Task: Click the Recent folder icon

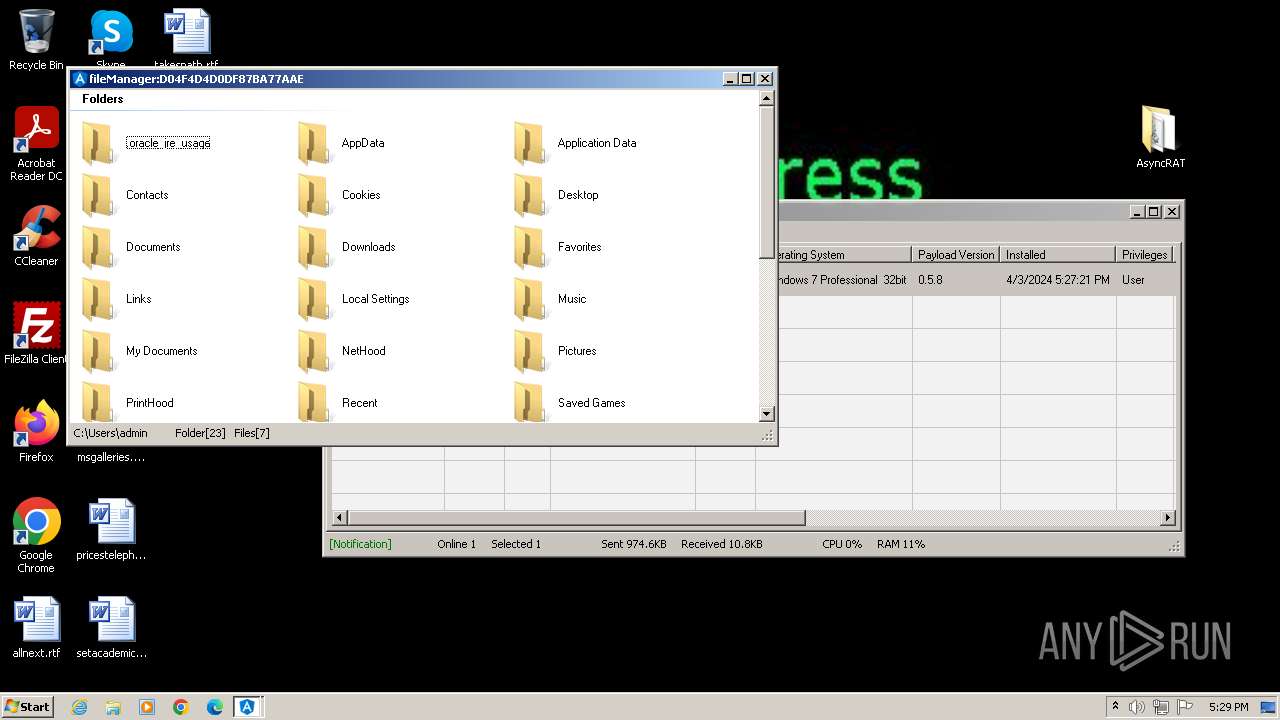Action: (314, 402)
